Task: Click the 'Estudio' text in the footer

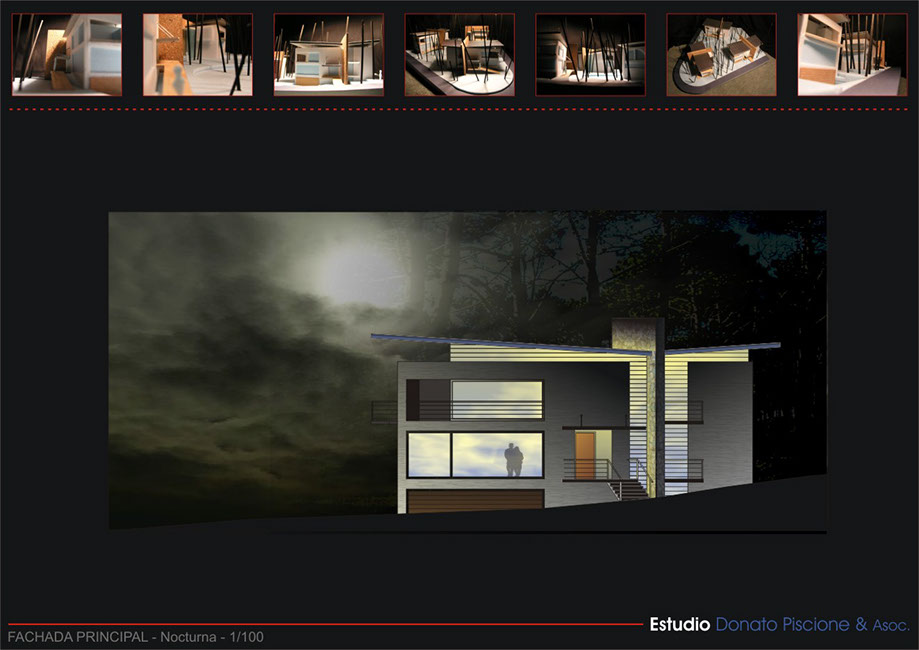Action: click(x=680, y=625)
